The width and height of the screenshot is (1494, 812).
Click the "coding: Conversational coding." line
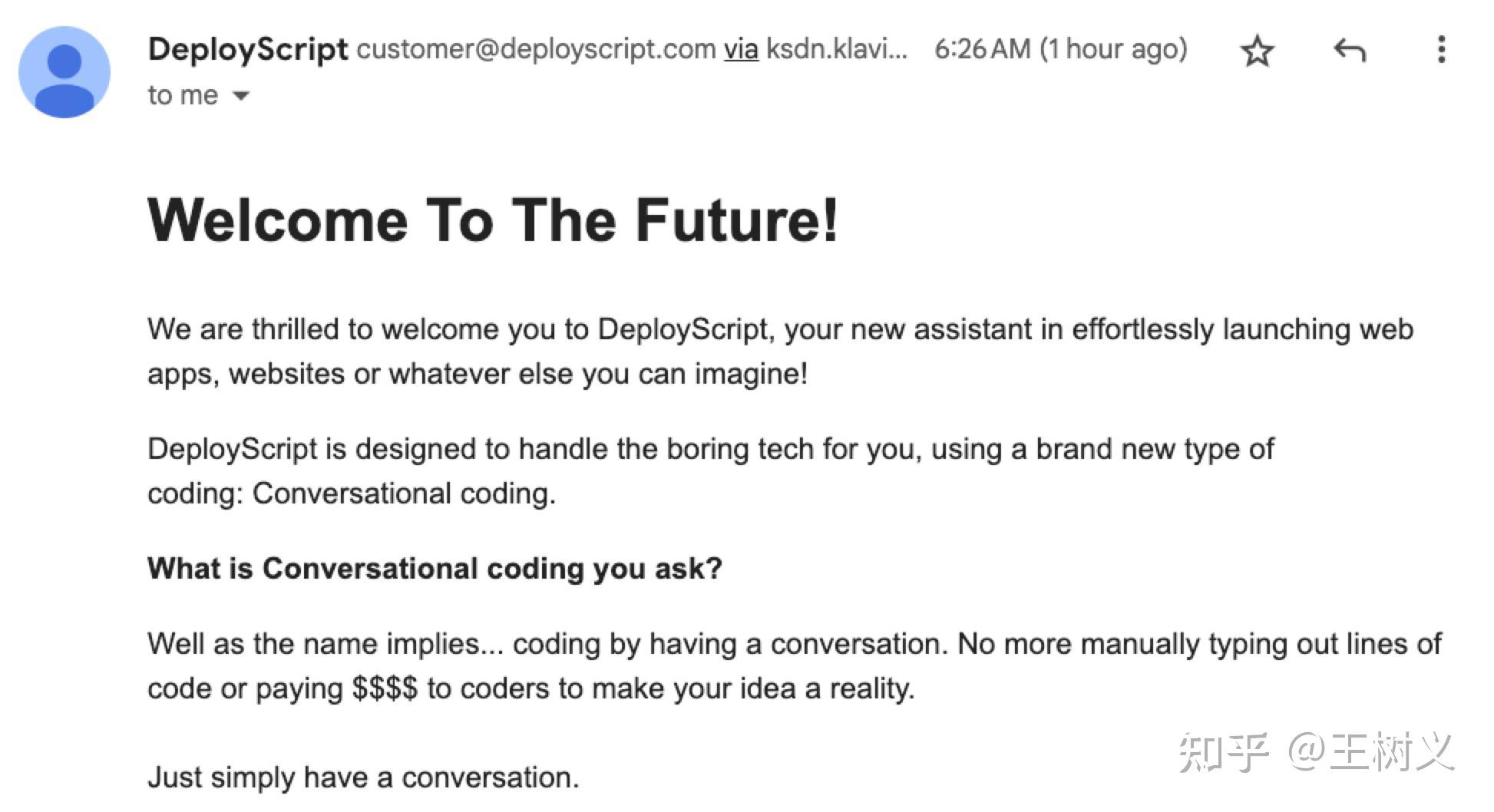pos(351,493)
